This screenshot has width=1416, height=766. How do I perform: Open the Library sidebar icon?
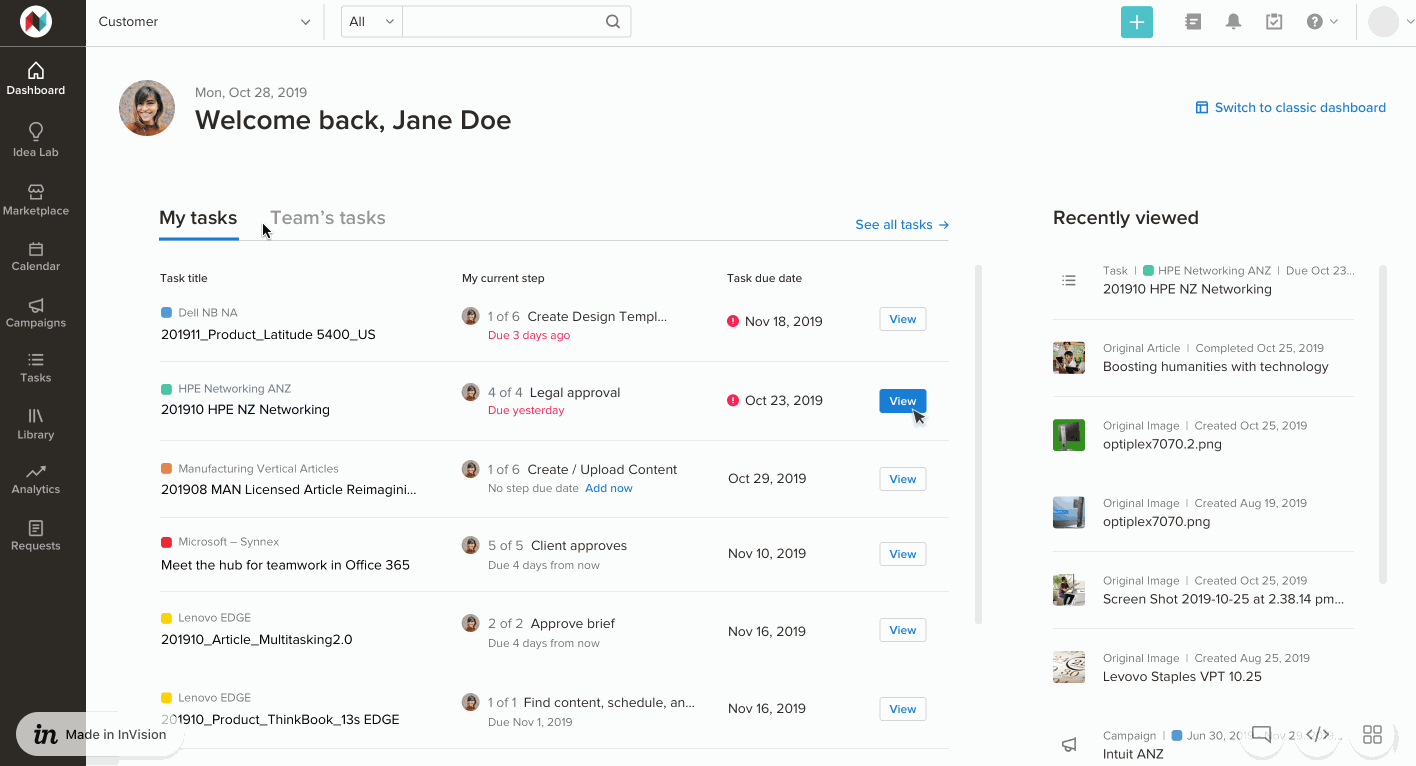[x=36, y=423]
